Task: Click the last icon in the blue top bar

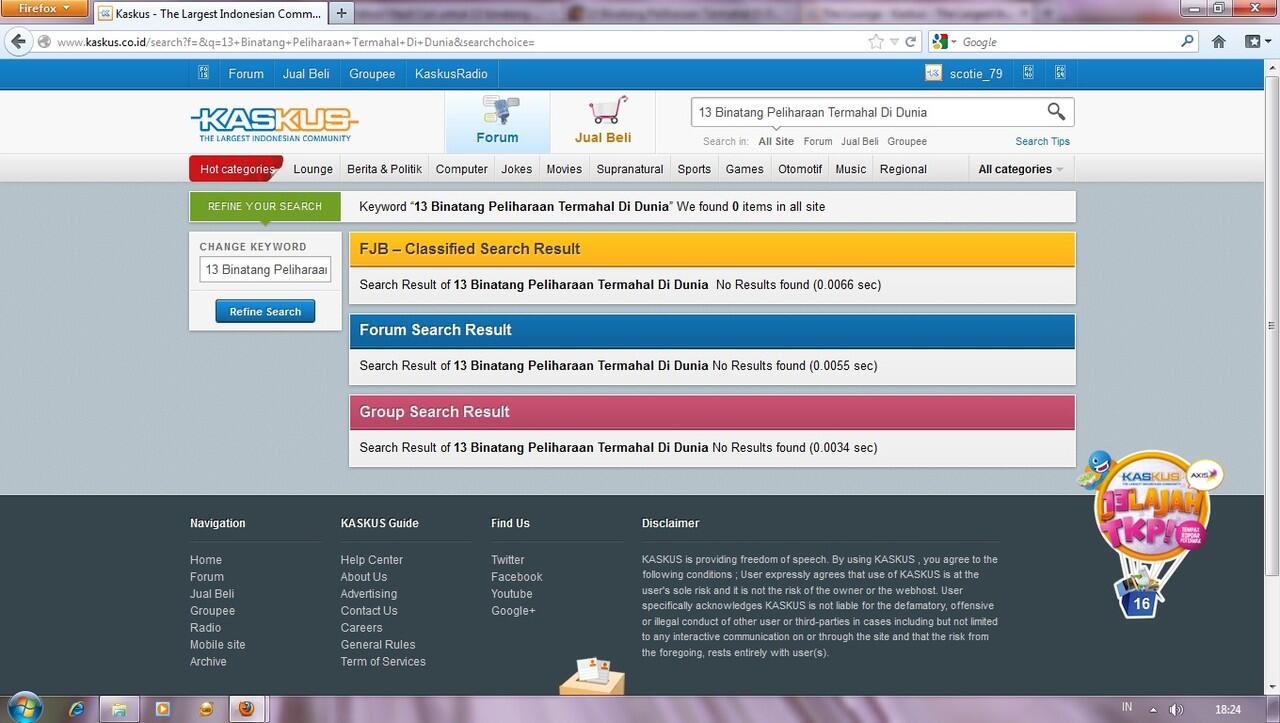Action: pyautogui.click(x=1060, y=73)
